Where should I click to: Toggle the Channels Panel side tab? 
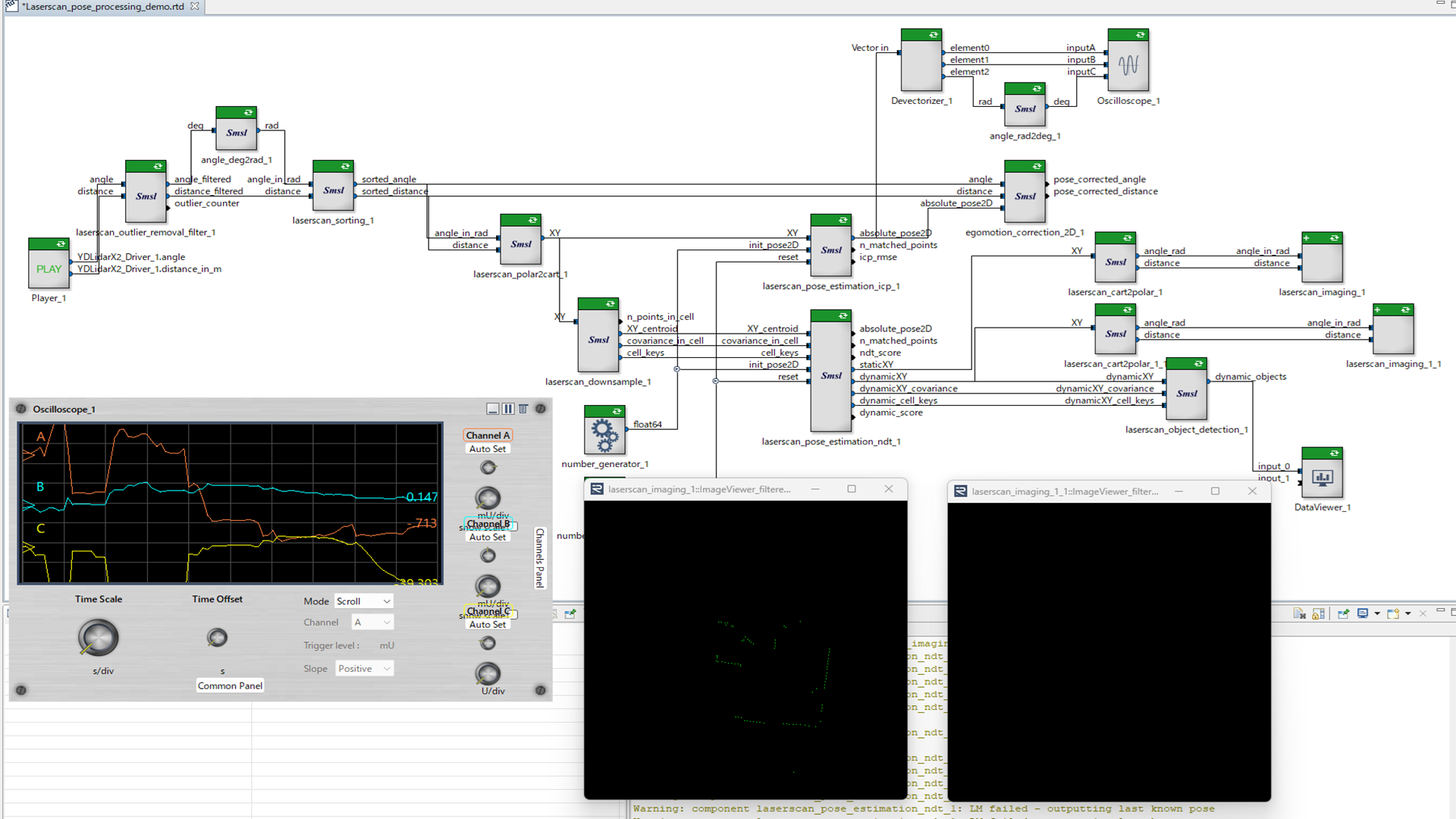coord(539,557)
